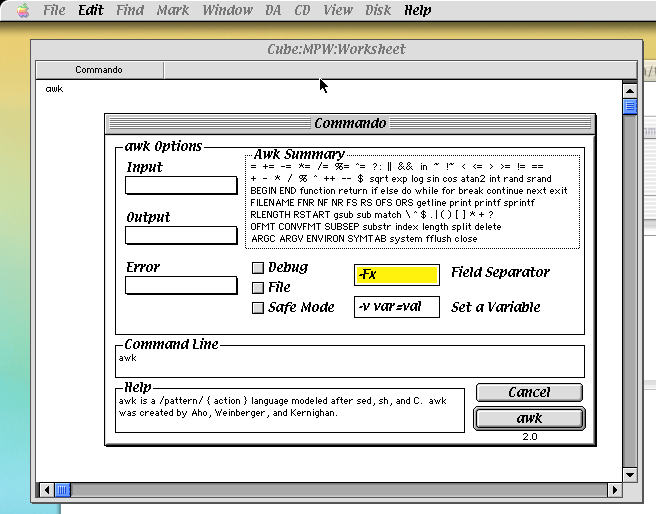Open the Help menu

tap(417, 10)
